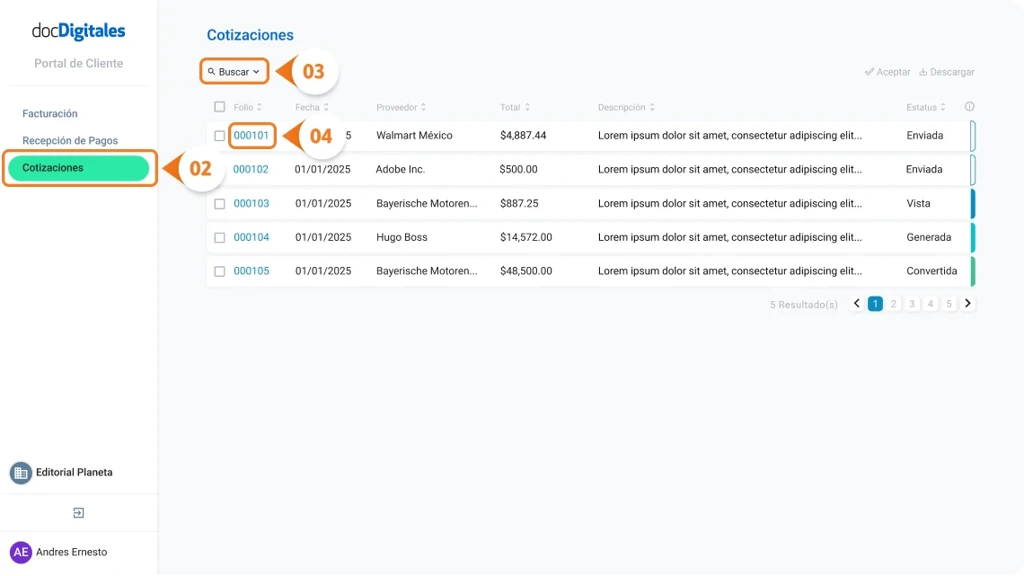Image resolution: width=1024 pixels, height=576 pixels.
Task: Click the docDigitales logo
Action: point(78,31)
